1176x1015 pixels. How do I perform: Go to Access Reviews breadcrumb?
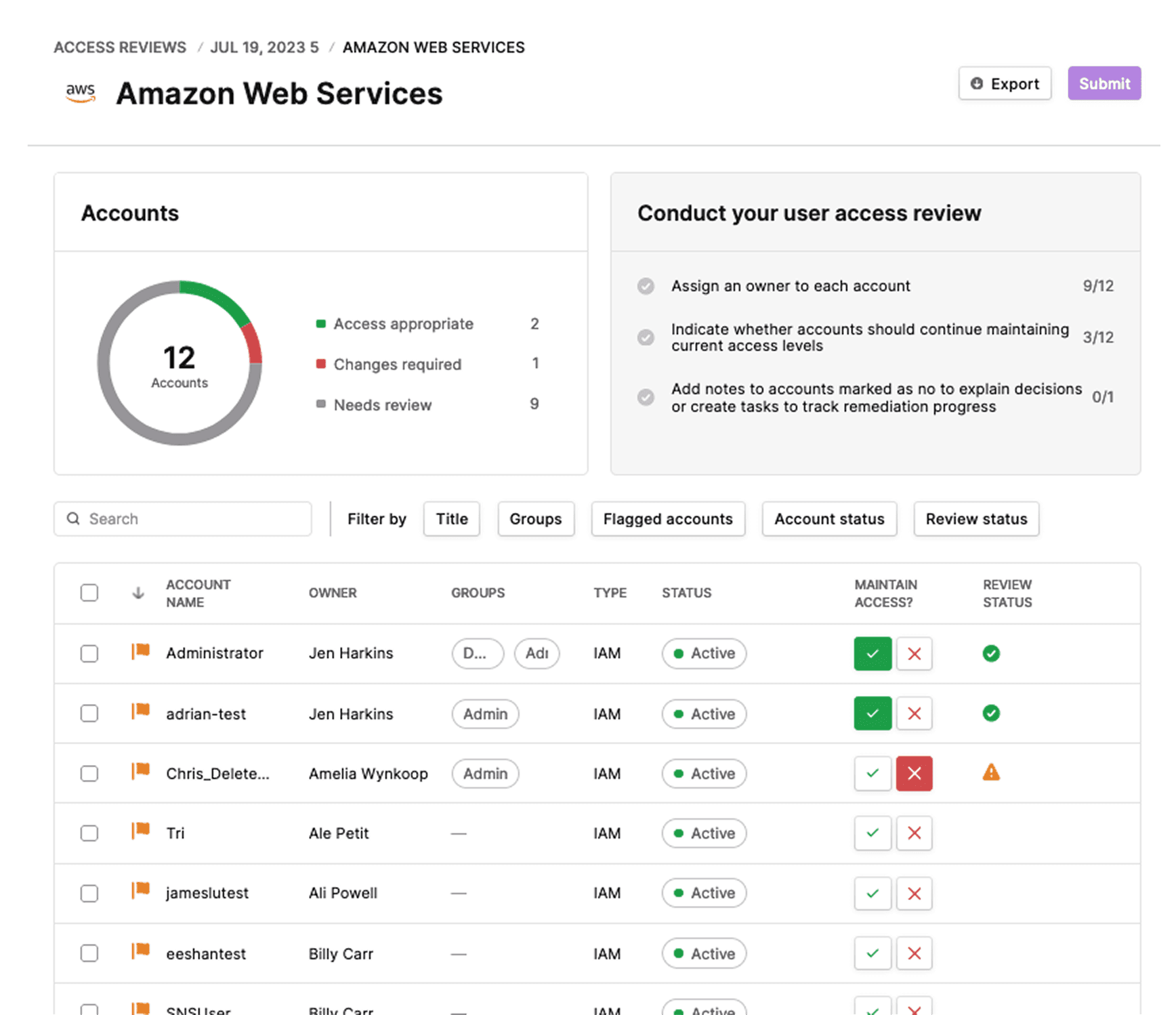pyautogui.click(x=120, y=47)
